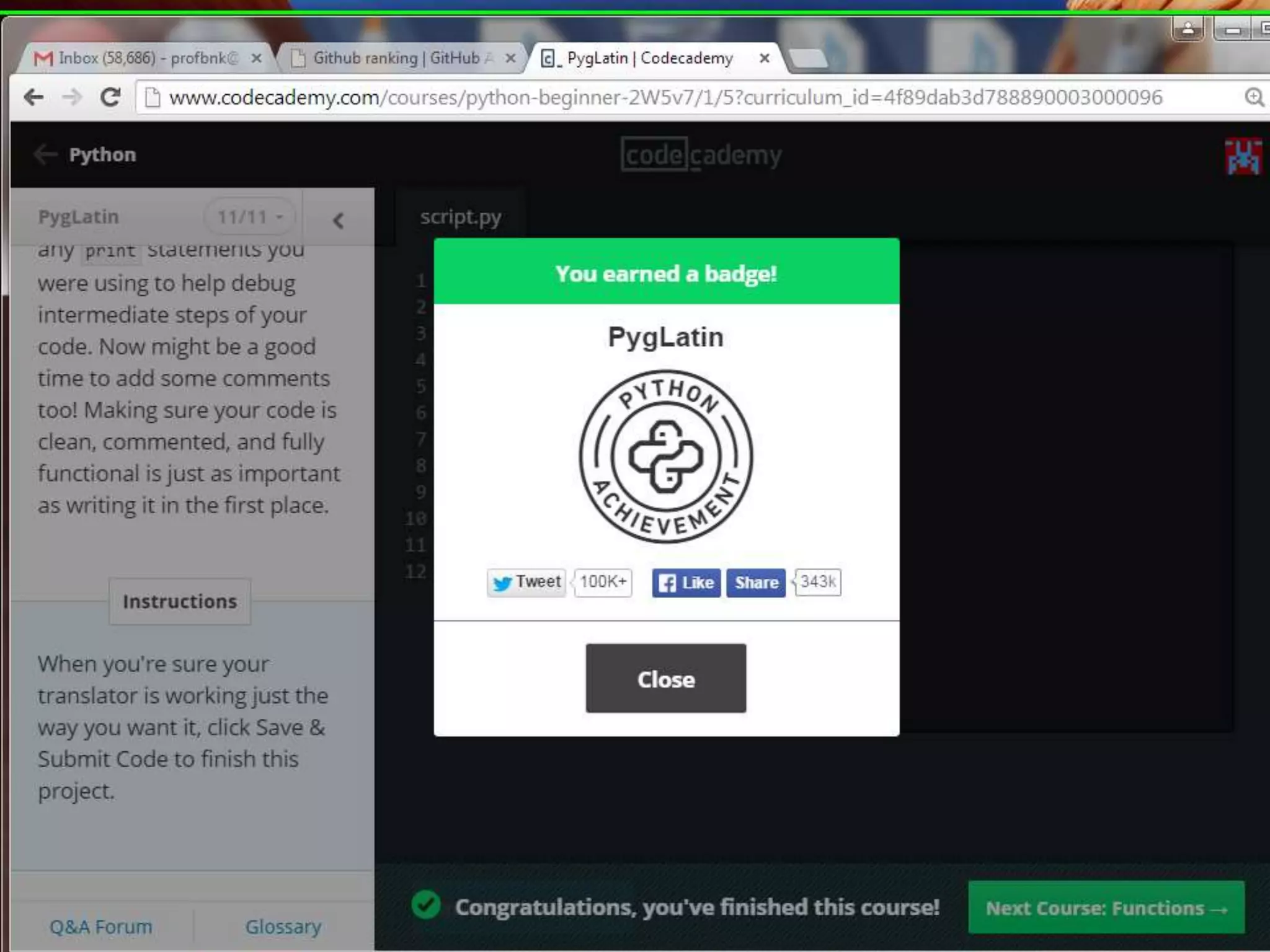Click the Facebook logo on Like button
This screenshot has height=952, width=1270.
tap(667, 583)
